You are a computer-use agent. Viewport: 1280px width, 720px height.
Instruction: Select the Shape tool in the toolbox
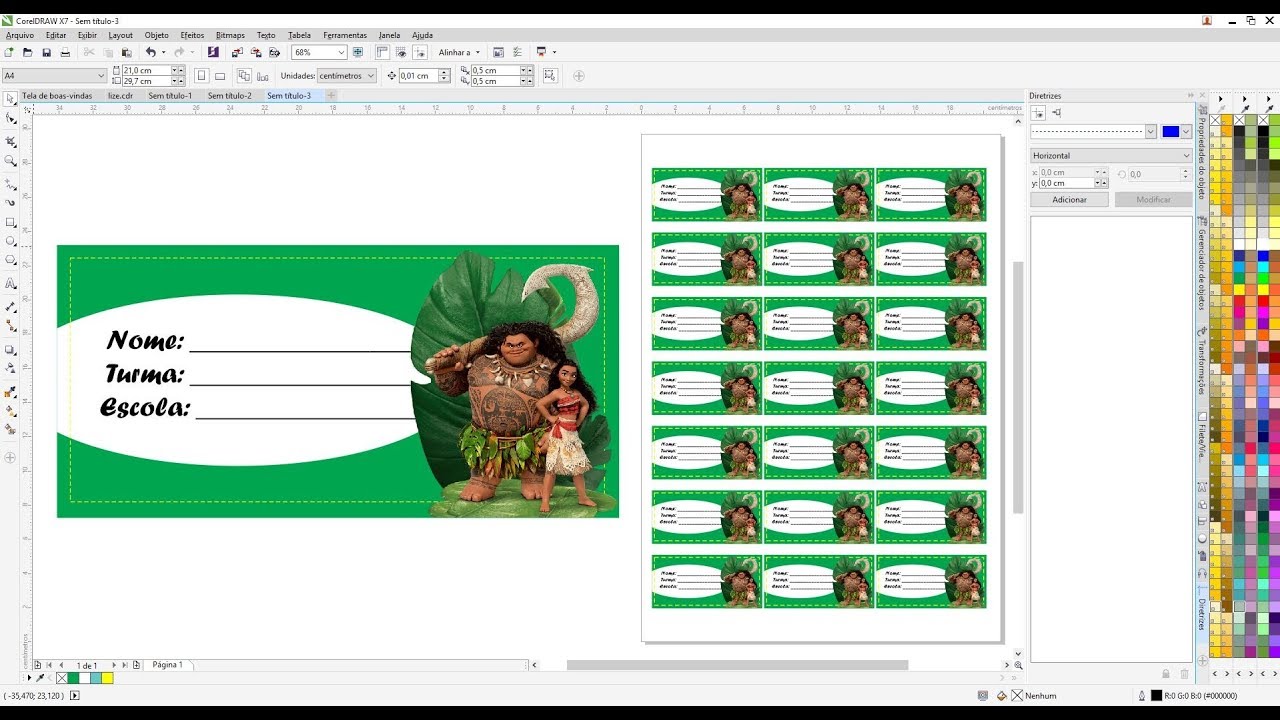pyautogui.click(x=10, y=118)
